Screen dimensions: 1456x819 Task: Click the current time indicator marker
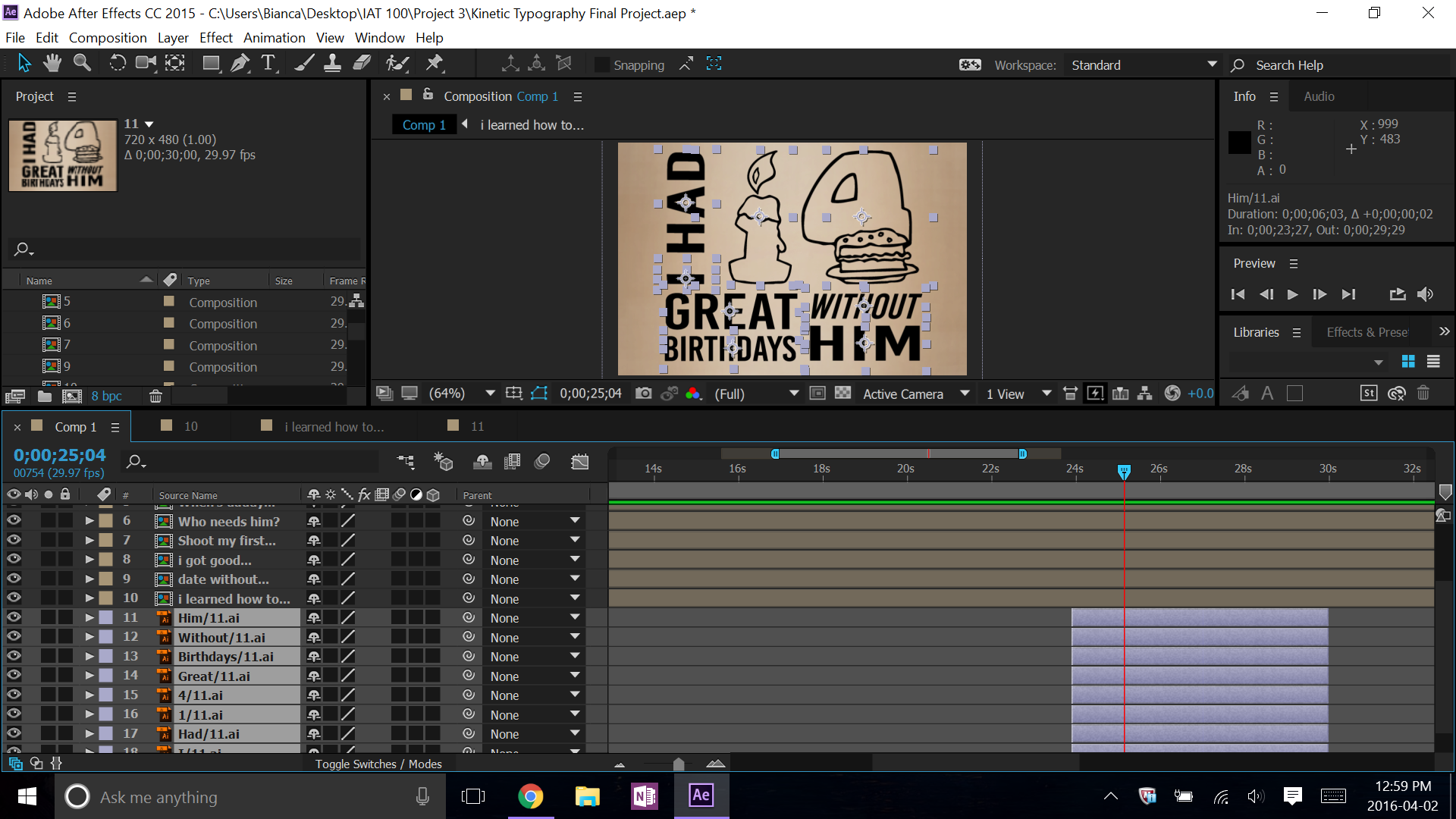1124,472
